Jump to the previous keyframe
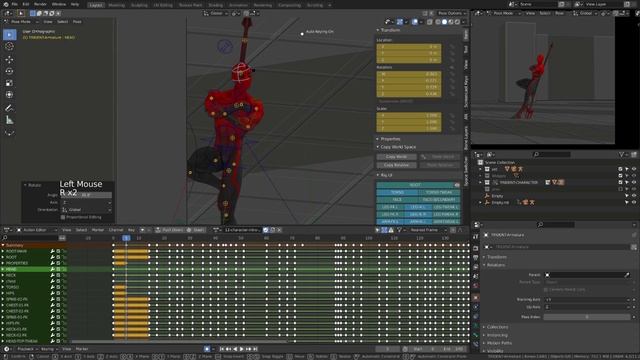Image resolution: width=640 pixels, height=360 pixels. [x=228, y=349]
